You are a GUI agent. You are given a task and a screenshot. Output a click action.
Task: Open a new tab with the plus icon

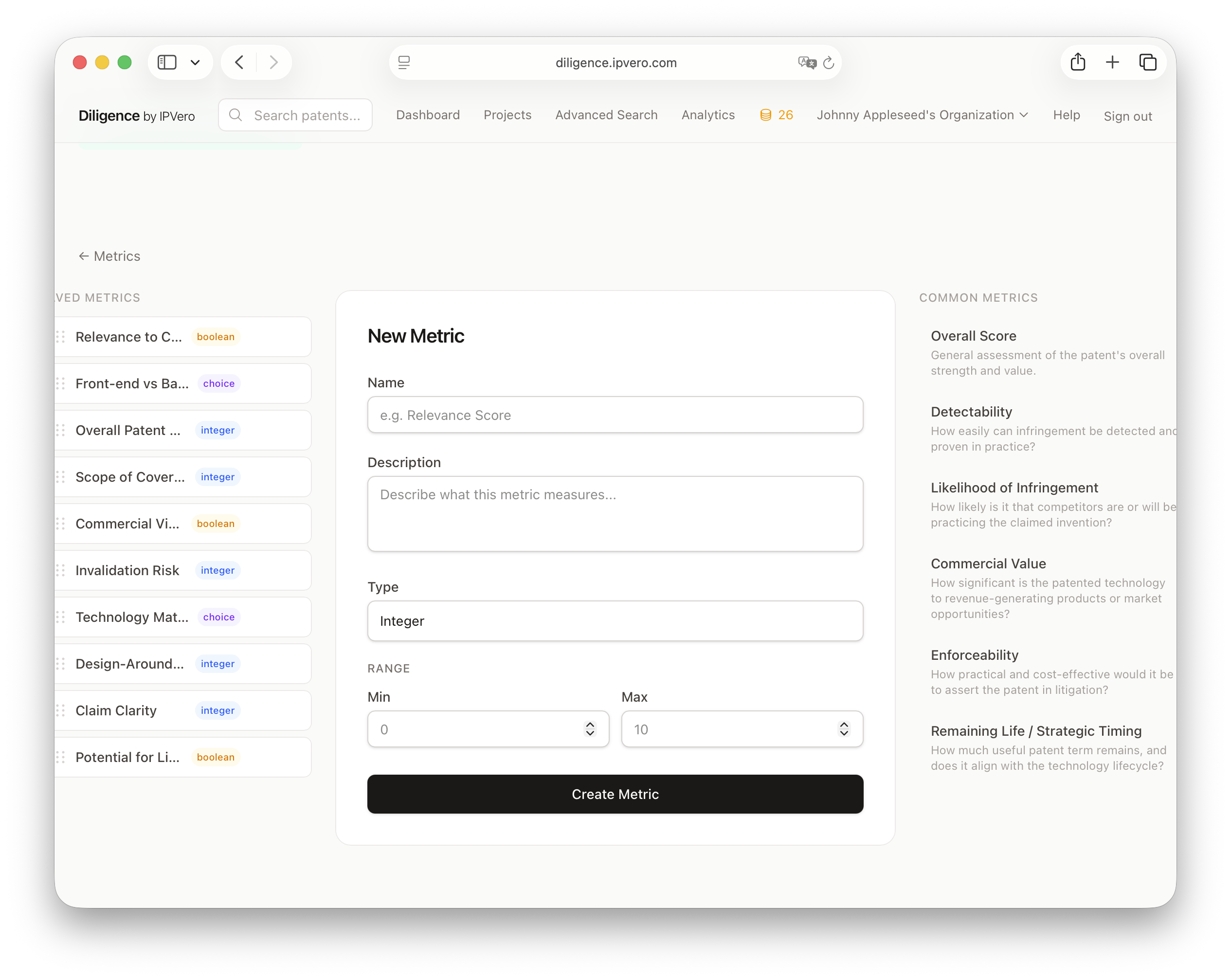pyautogui.click(x=1112, y=62)
